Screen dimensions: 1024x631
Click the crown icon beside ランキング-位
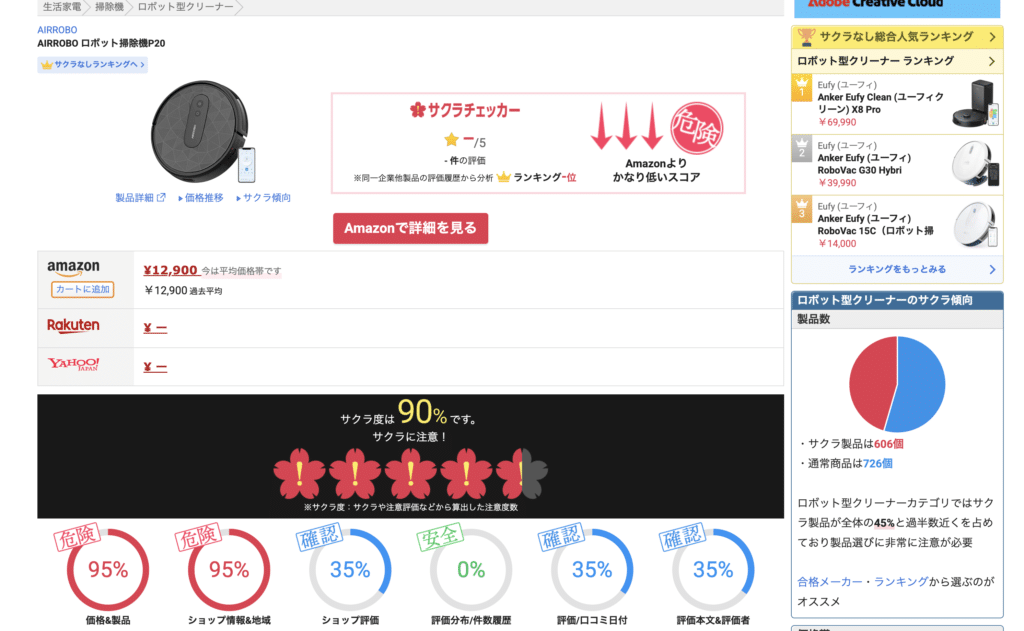pyautogui.click(x=504, y=177)
